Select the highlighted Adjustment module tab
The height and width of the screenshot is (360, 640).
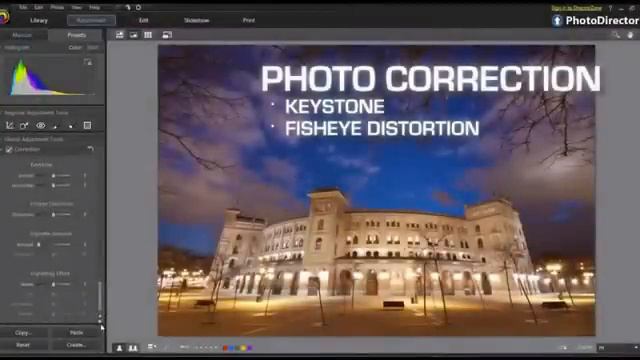(x=91, y=20)
